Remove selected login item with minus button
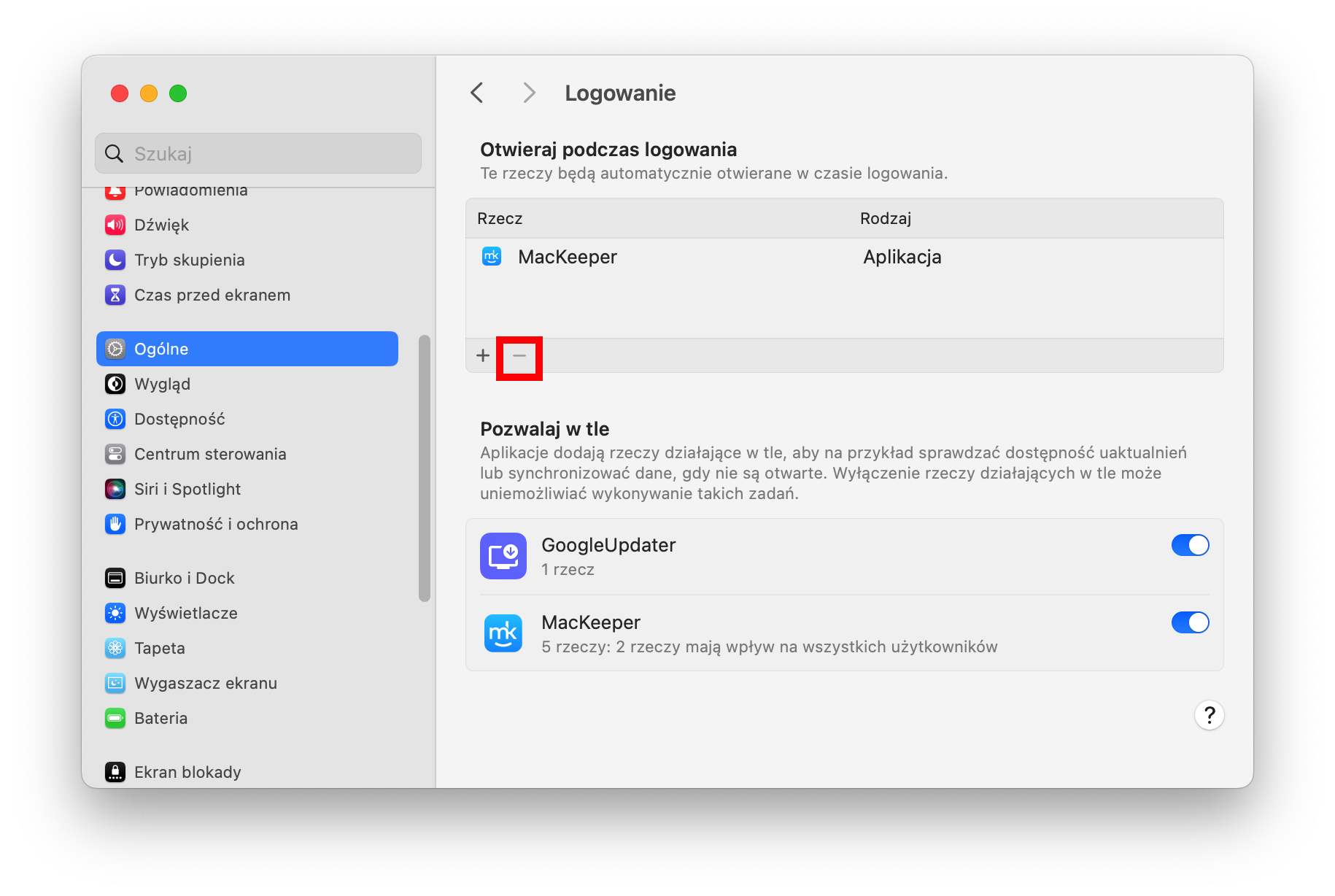This screenshot has width=1335, height=896. 519,355
